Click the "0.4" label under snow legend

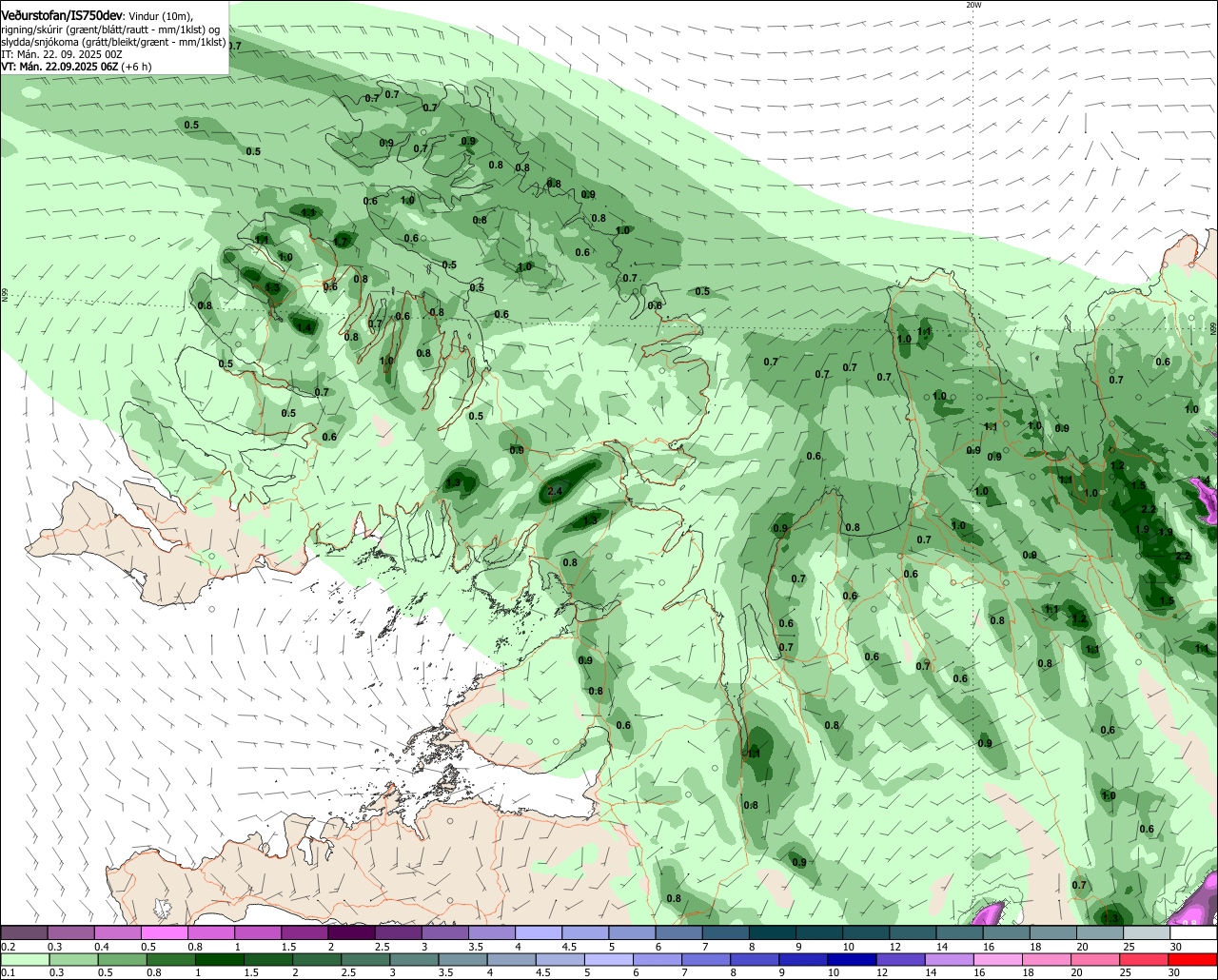click(101, 947)
